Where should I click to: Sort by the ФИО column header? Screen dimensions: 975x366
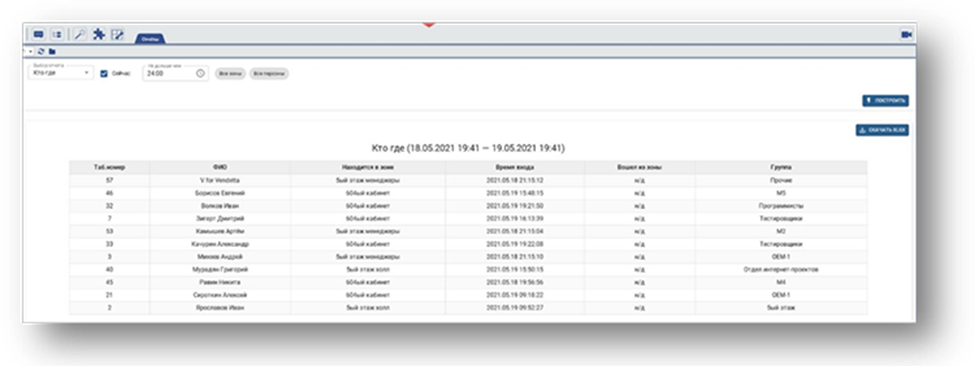(219, 167)
